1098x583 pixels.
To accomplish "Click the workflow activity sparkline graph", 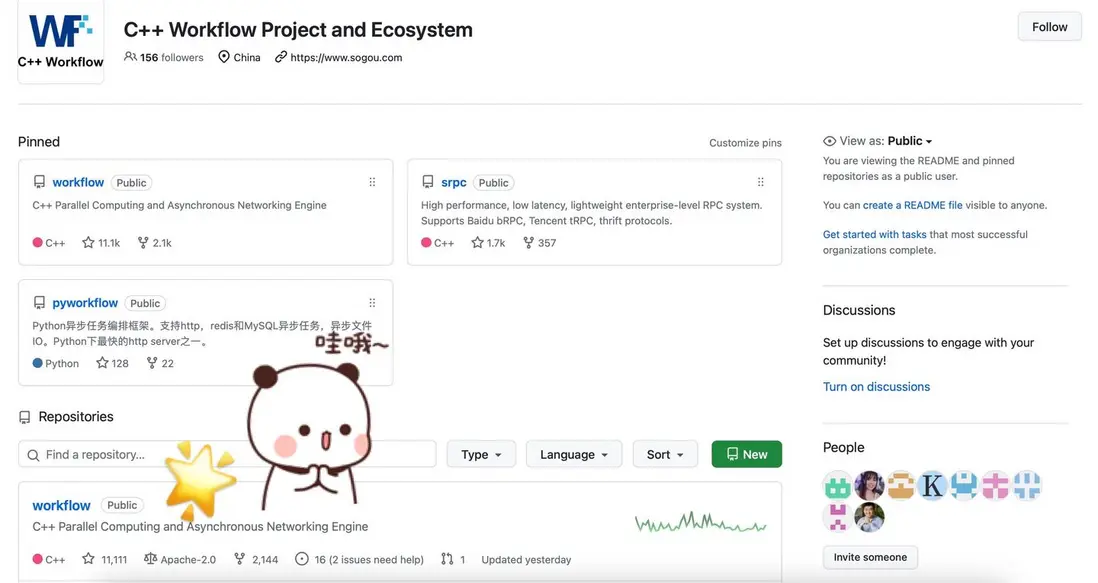I will (700, 522).
